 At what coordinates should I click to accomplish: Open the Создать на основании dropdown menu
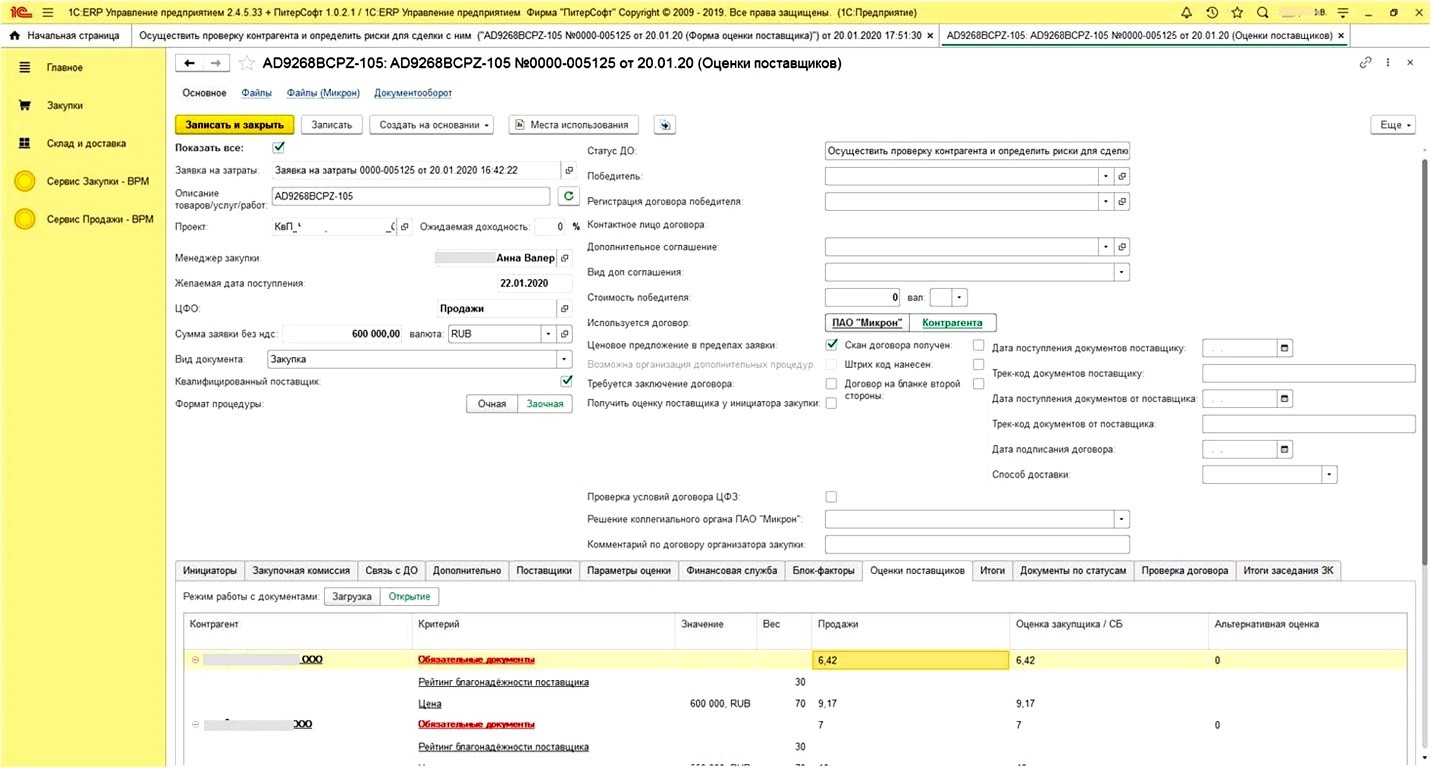coord(431,125)
